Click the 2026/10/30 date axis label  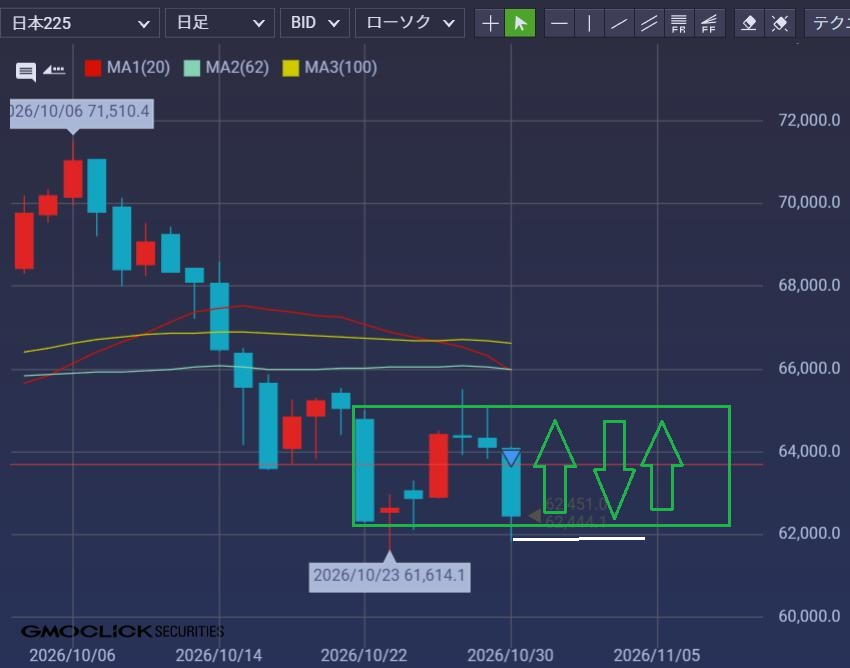[511, 656]
